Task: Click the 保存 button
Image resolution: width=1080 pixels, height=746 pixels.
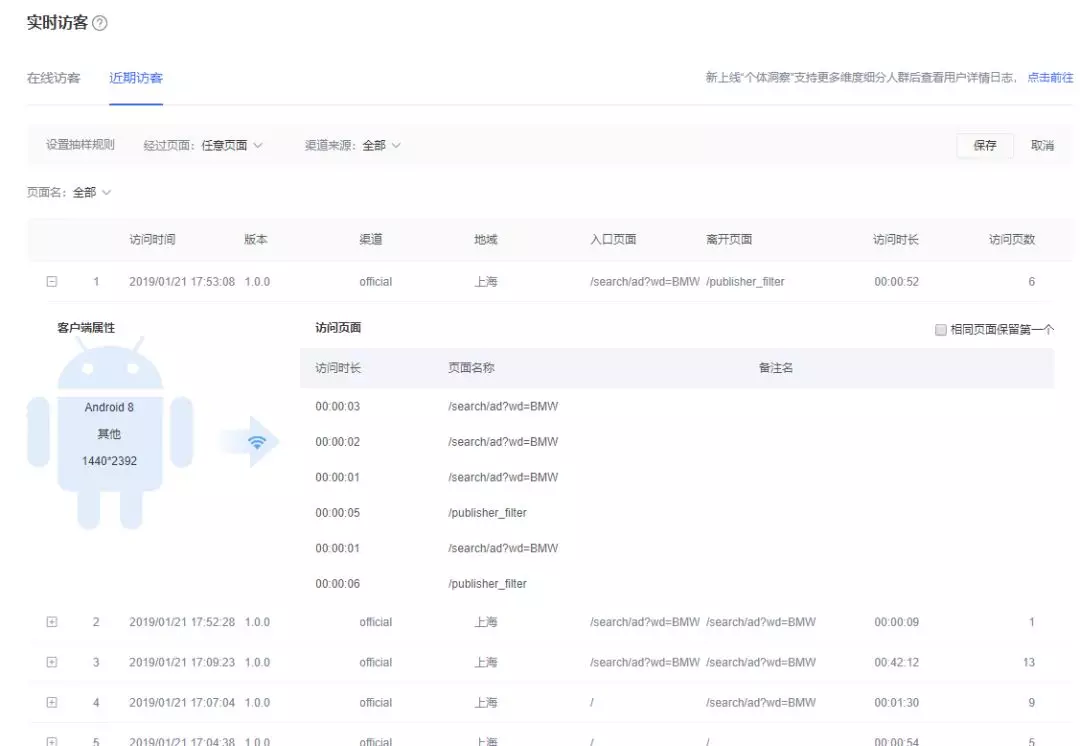Action: (x=984, y=146)
